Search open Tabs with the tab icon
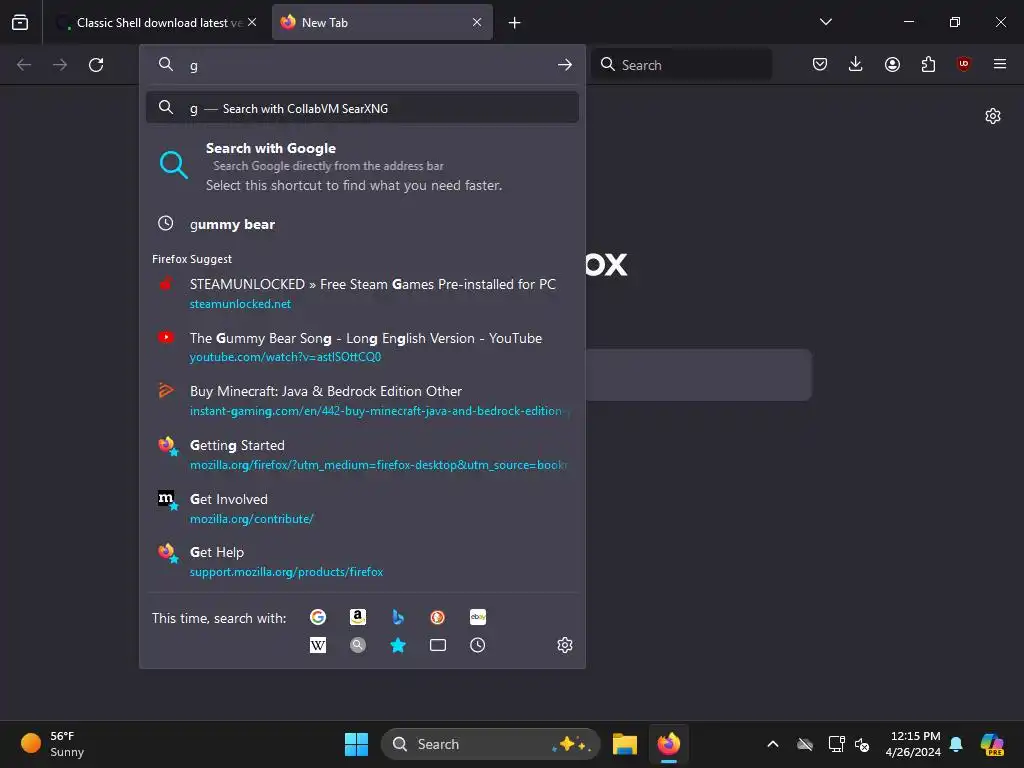This screenshot has height=768, width=1024. coord(438,645)
